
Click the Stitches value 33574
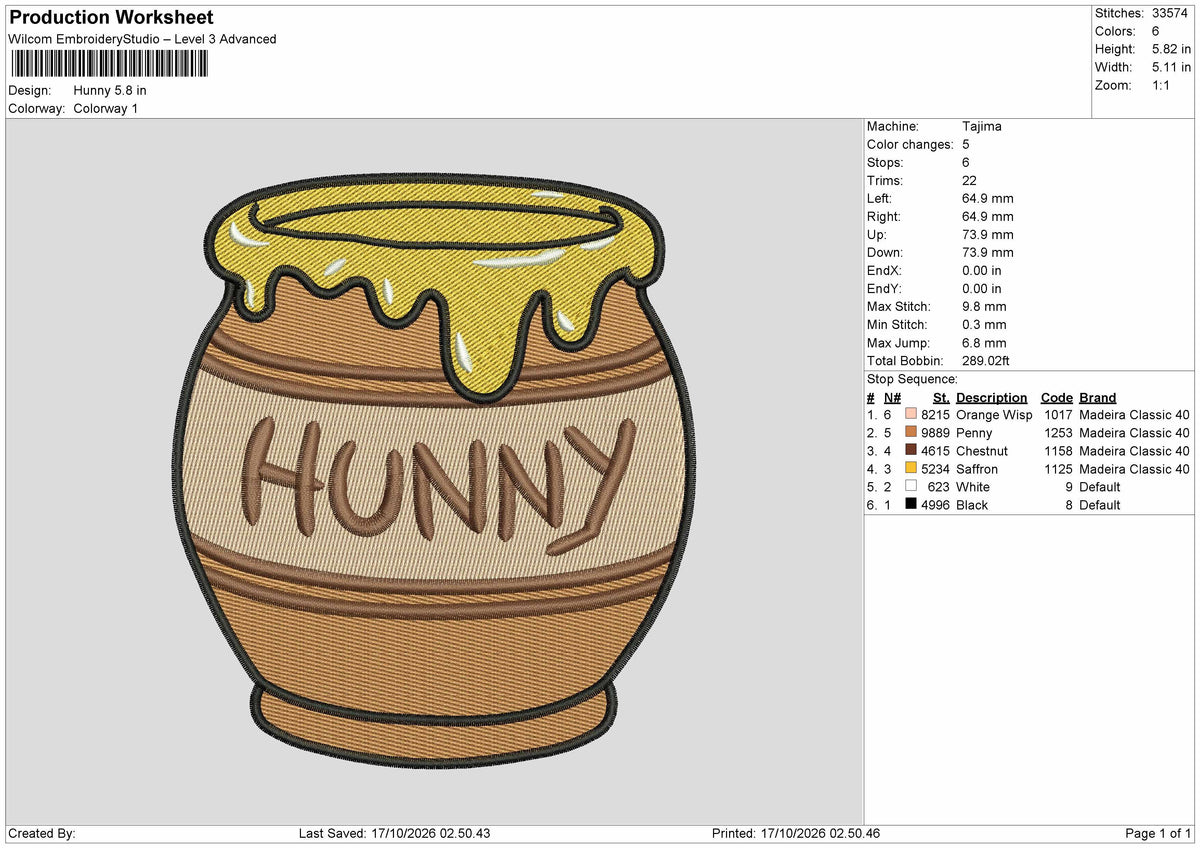tap(1168, 13)
